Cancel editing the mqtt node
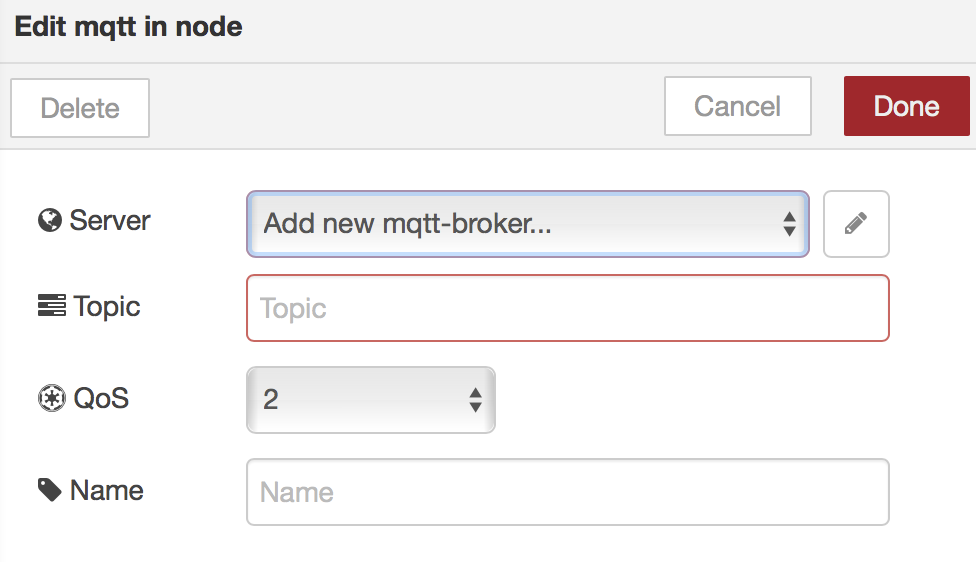The height and width of the screenshot is (562, 977). coord(737,106)
